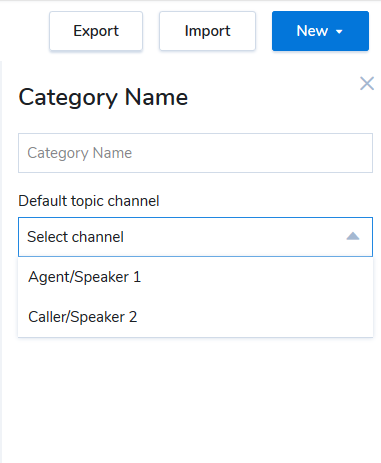Open the Import dialog
The width and height of the screenshot is (381, 463).
pos(207,31)
